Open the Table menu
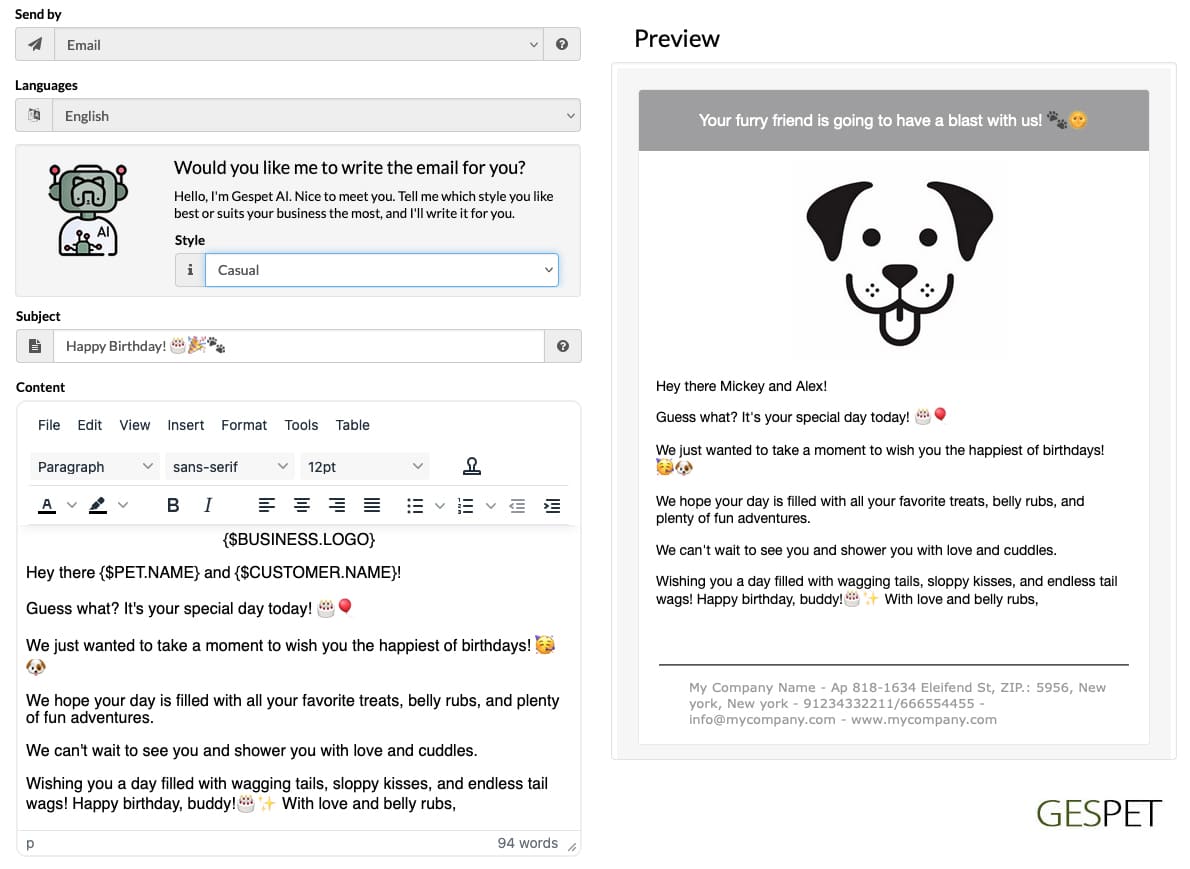The image size is (1190, 869). [353, 425]
